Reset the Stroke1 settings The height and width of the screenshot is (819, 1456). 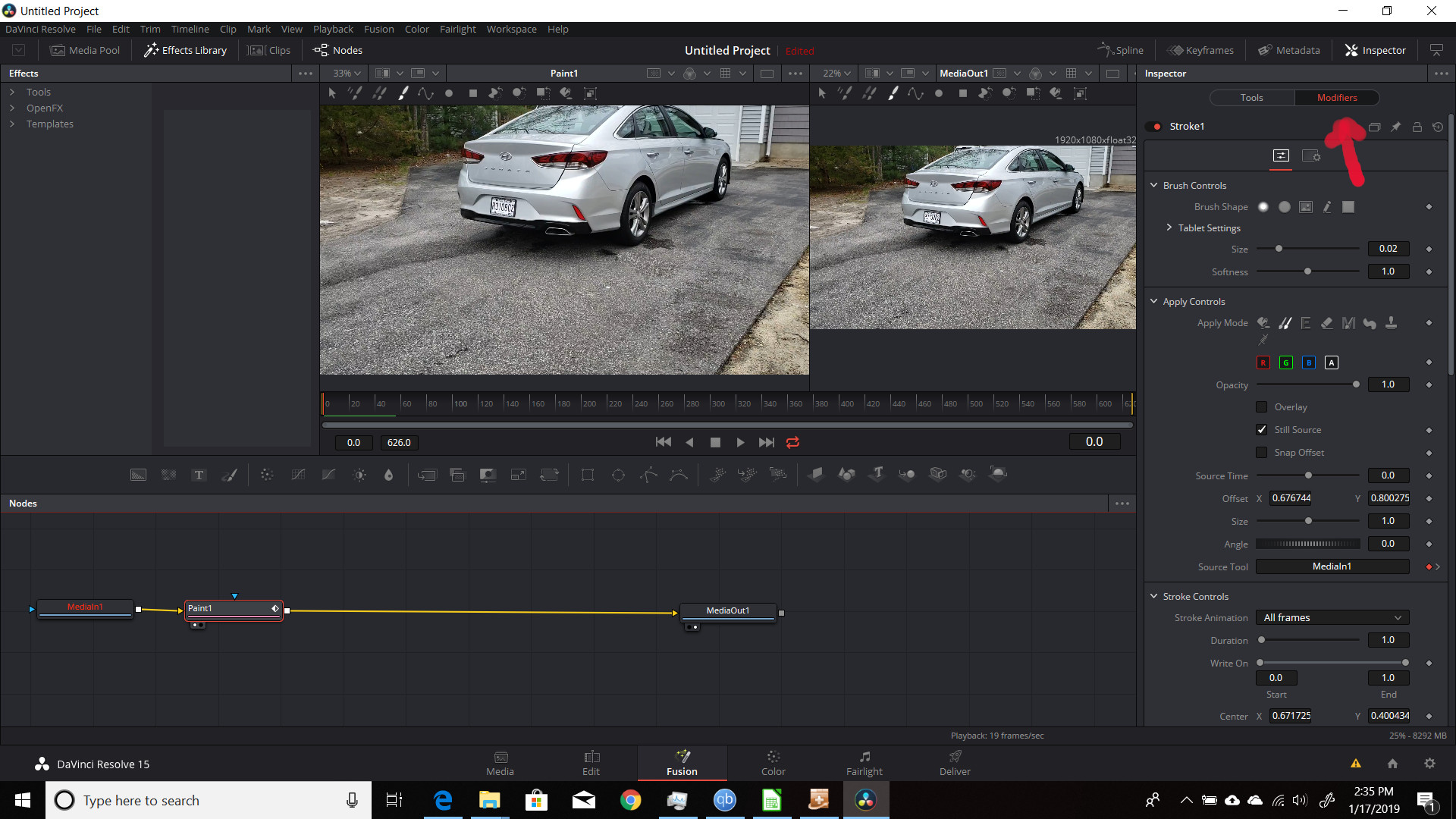pos(1438,127)
